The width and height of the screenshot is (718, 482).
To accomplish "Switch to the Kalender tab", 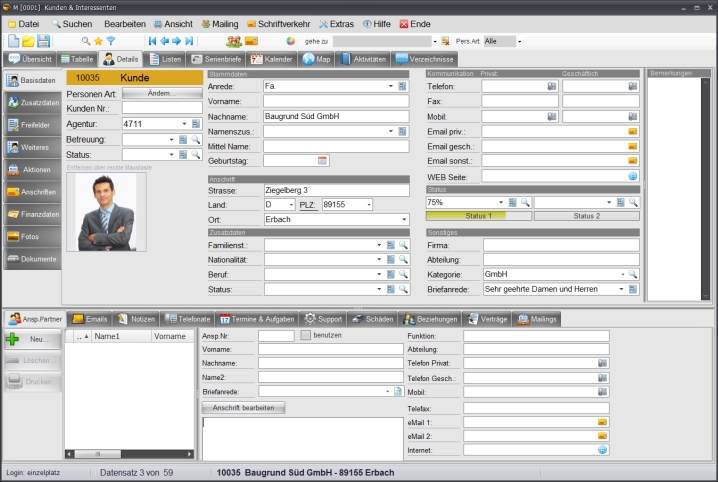I will click(x=272, y=59).
